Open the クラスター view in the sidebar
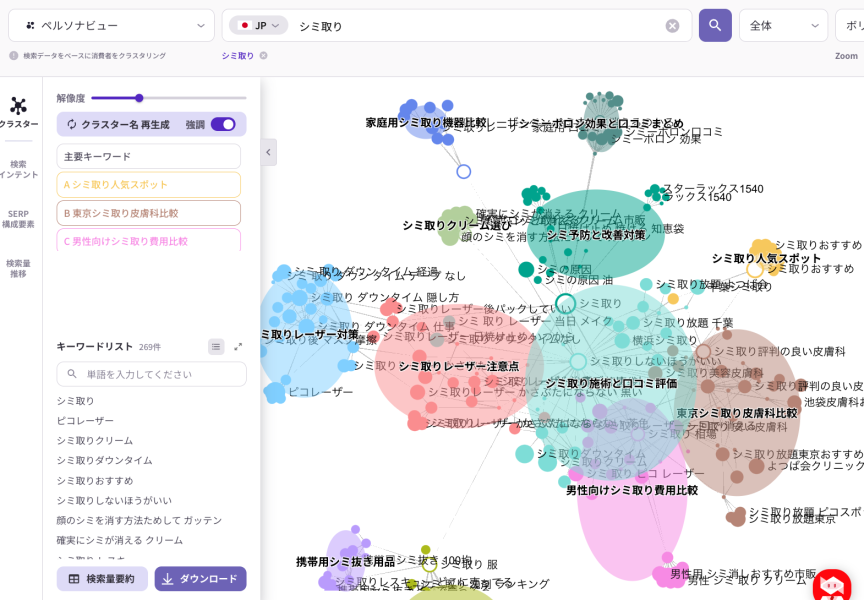864x600 pixels. 18,112
